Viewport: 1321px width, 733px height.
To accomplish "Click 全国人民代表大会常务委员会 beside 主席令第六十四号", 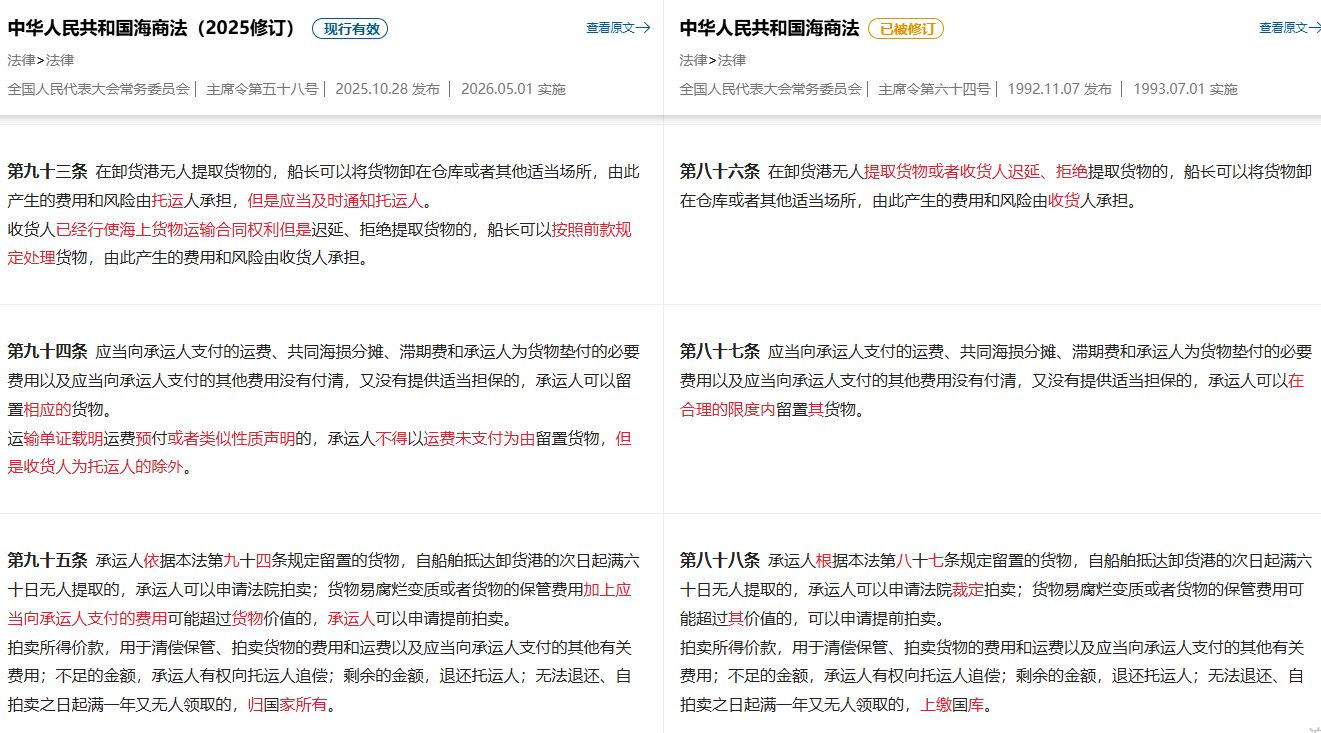I will 771,89.
